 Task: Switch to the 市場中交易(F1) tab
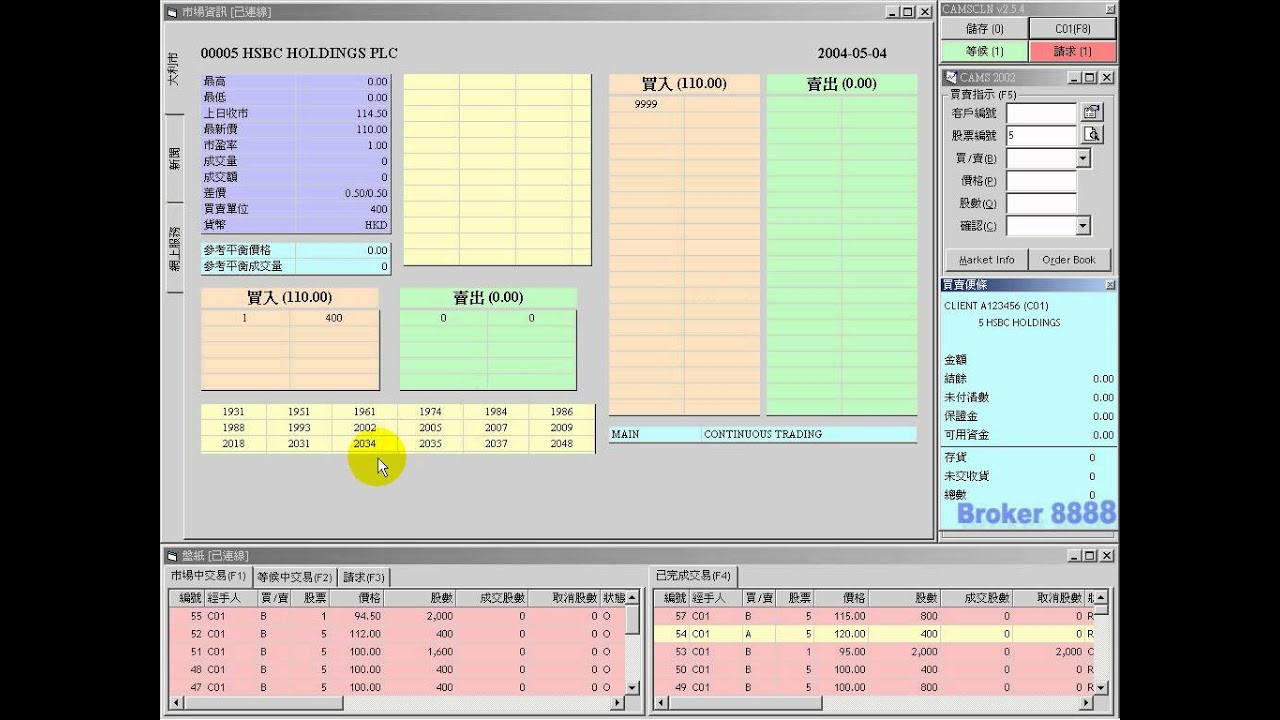208,577
